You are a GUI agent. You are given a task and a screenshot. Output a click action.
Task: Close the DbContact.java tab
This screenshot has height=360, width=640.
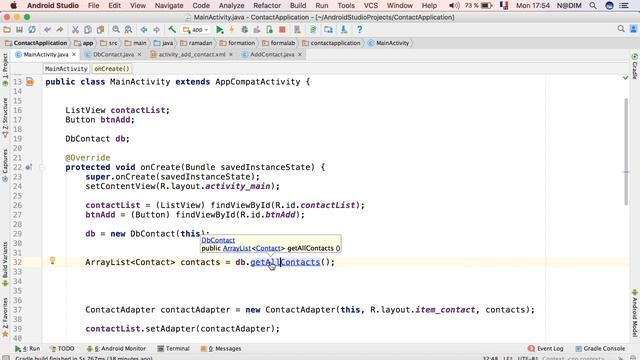point(139,54)
